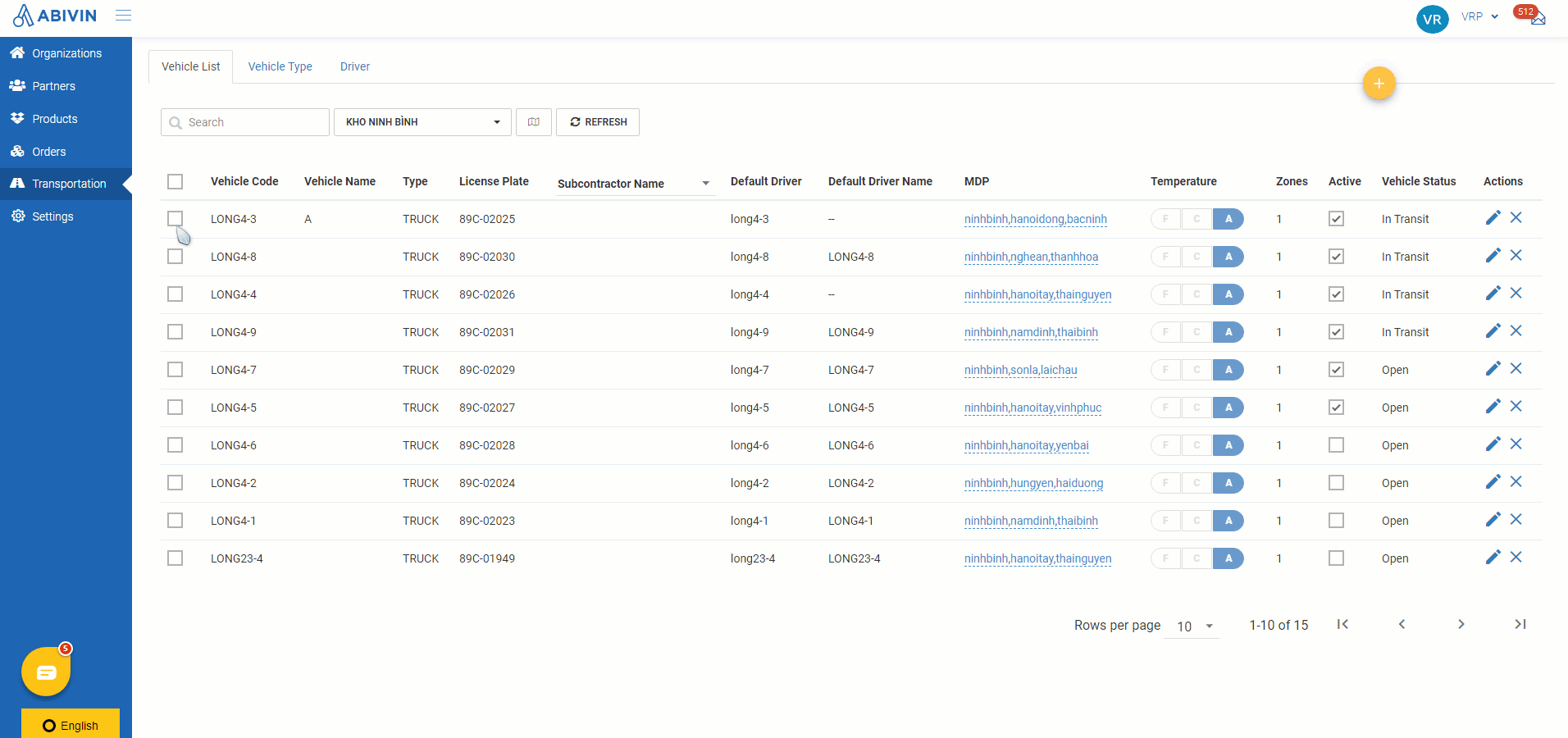Delete vehicle LONG23-4 with X icon
This screenshot has width=1568, height=738.
coord(1516,557)
